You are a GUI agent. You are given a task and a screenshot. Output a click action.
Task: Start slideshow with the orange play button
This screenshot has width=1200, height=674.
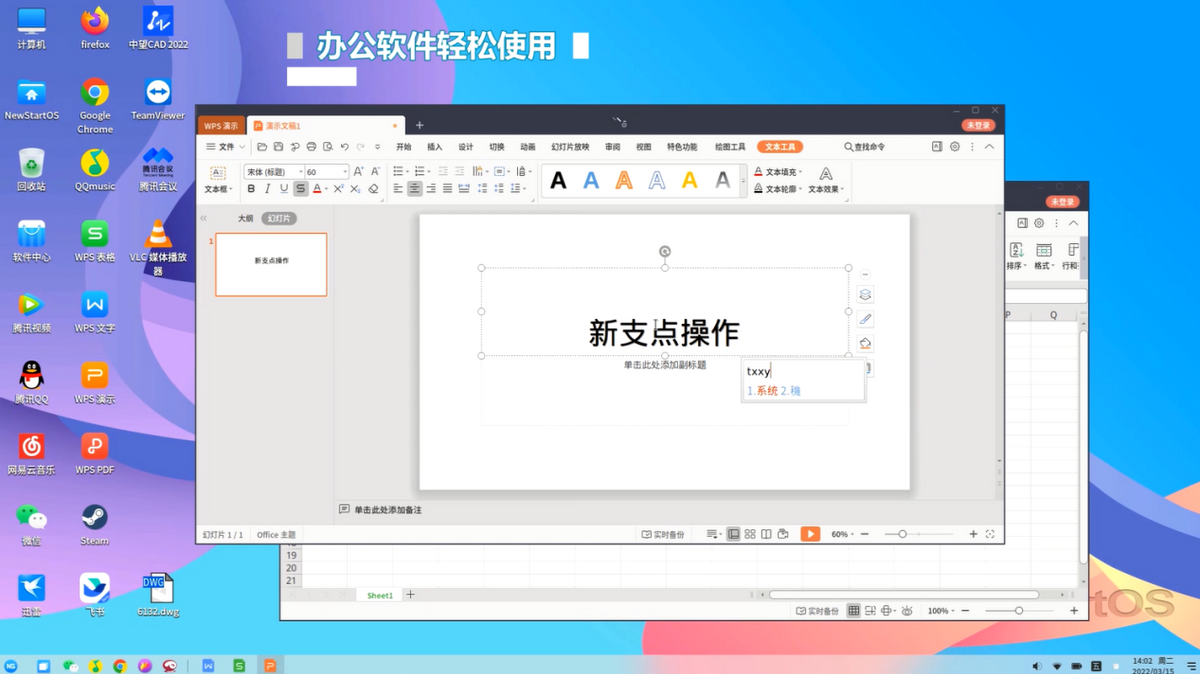(810, 534)
